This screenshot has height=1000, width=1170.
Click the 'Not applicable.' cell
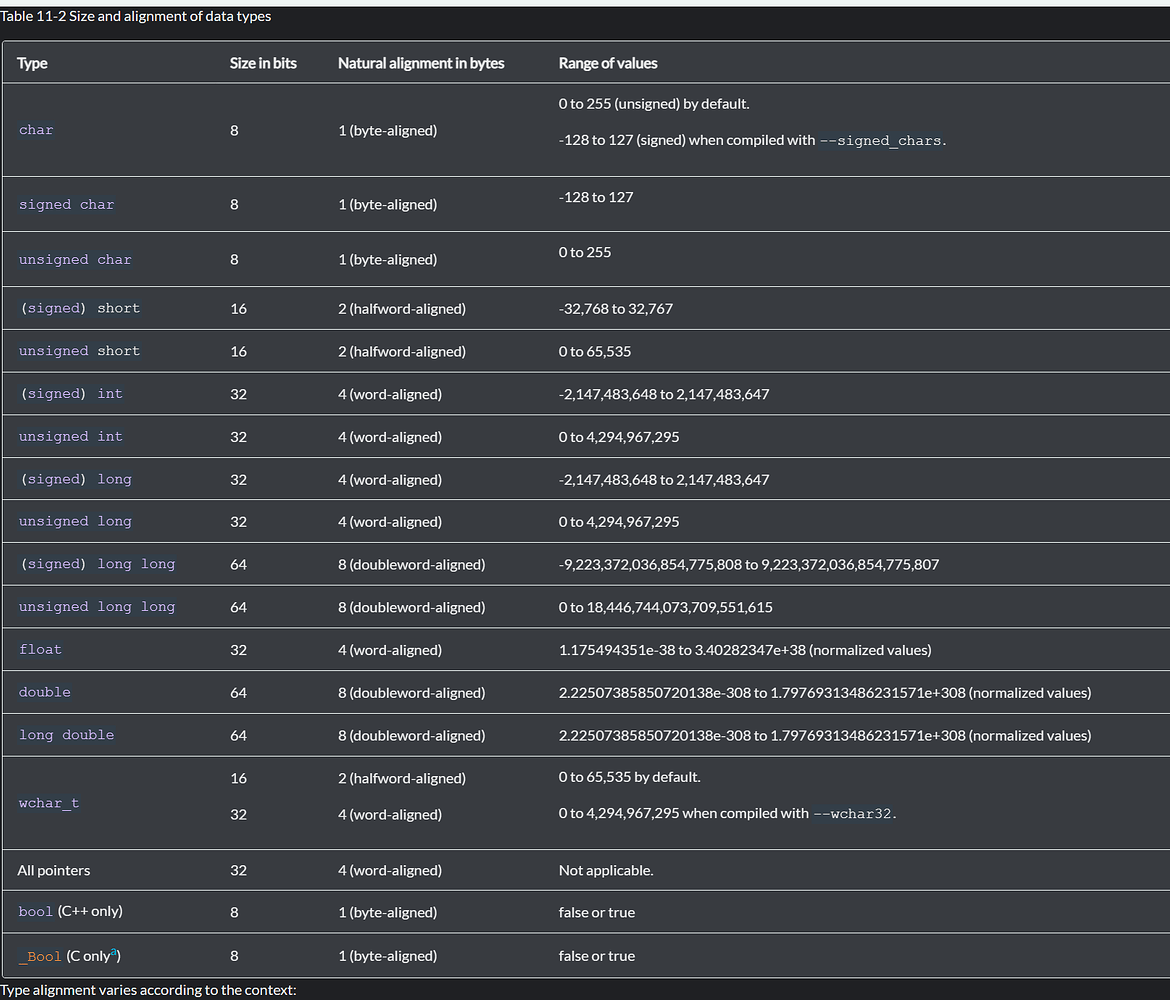[606, 871]
